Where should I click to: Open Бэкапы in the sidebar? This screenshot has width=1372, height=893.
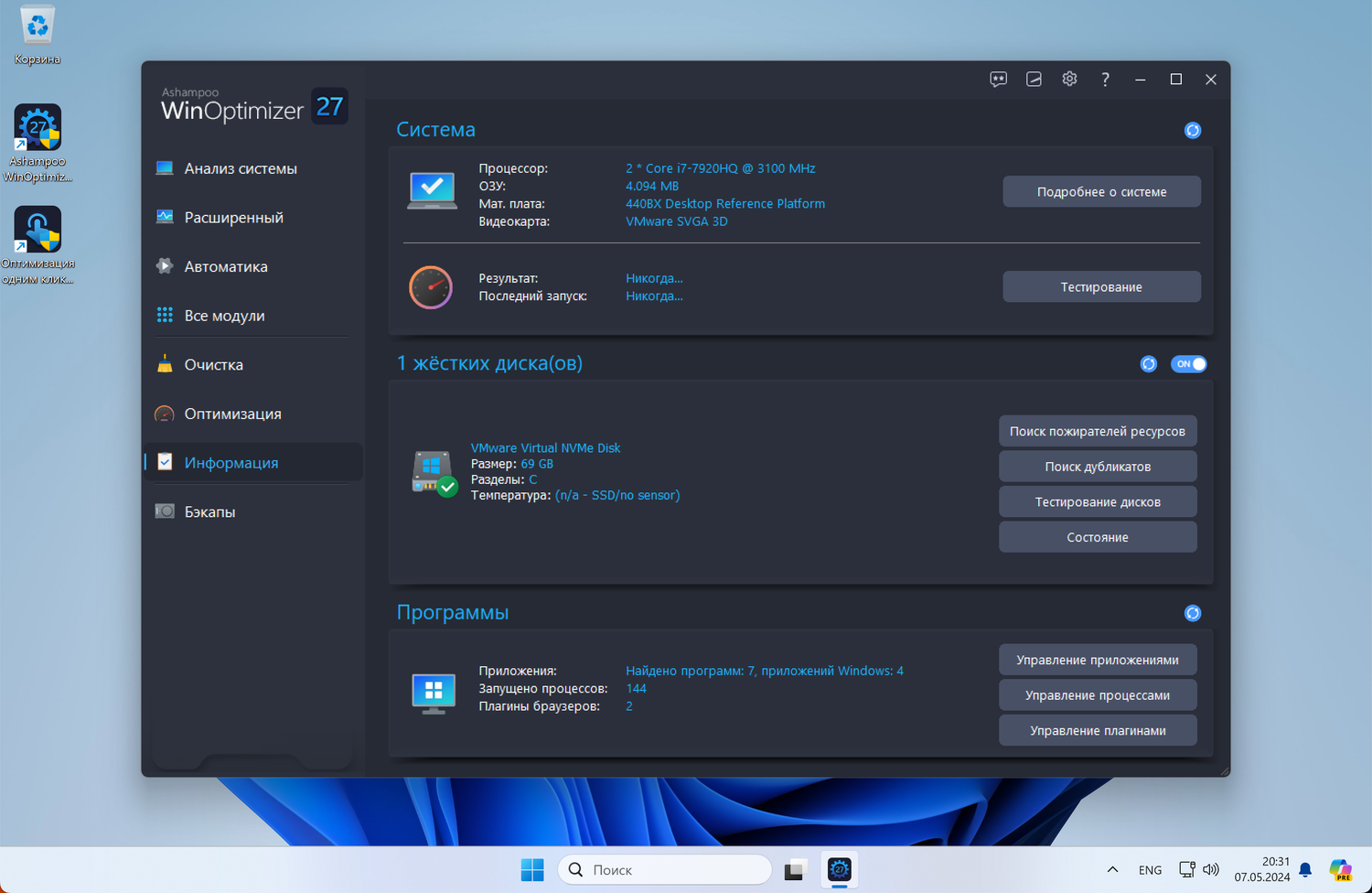click(x=253, y=512)
